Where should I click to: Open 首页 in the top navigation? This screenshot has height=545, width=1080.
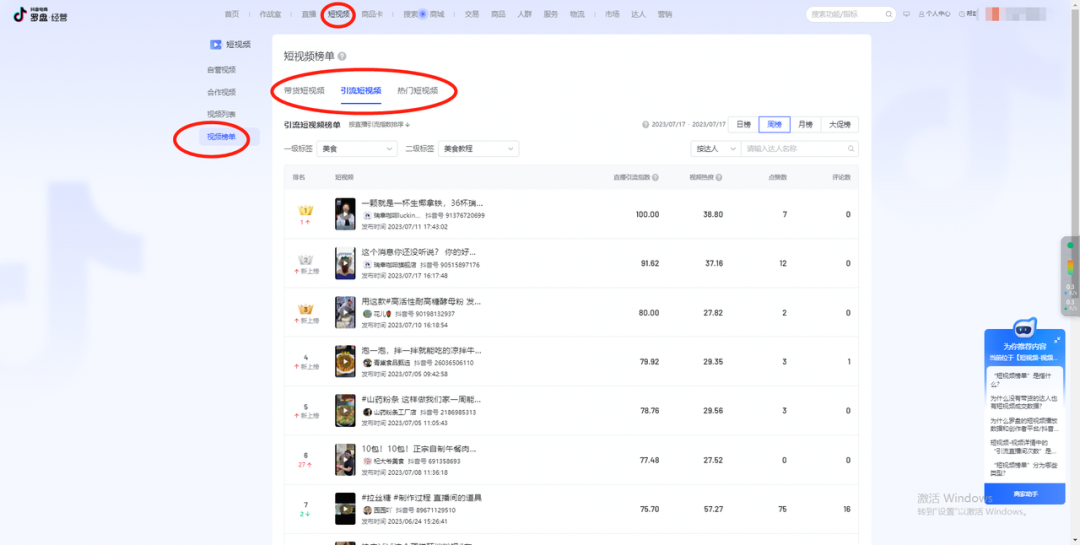232,14
